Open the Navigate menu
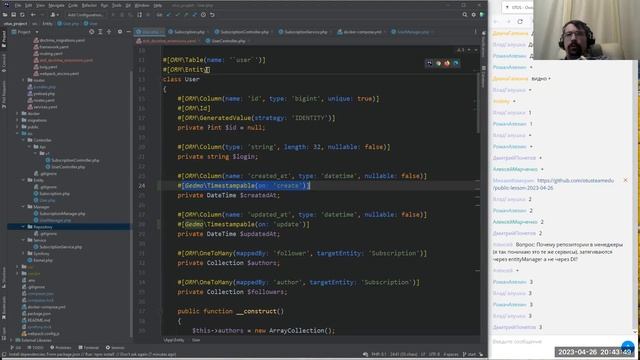The image size is (640, 360). [x=56, y=5]
